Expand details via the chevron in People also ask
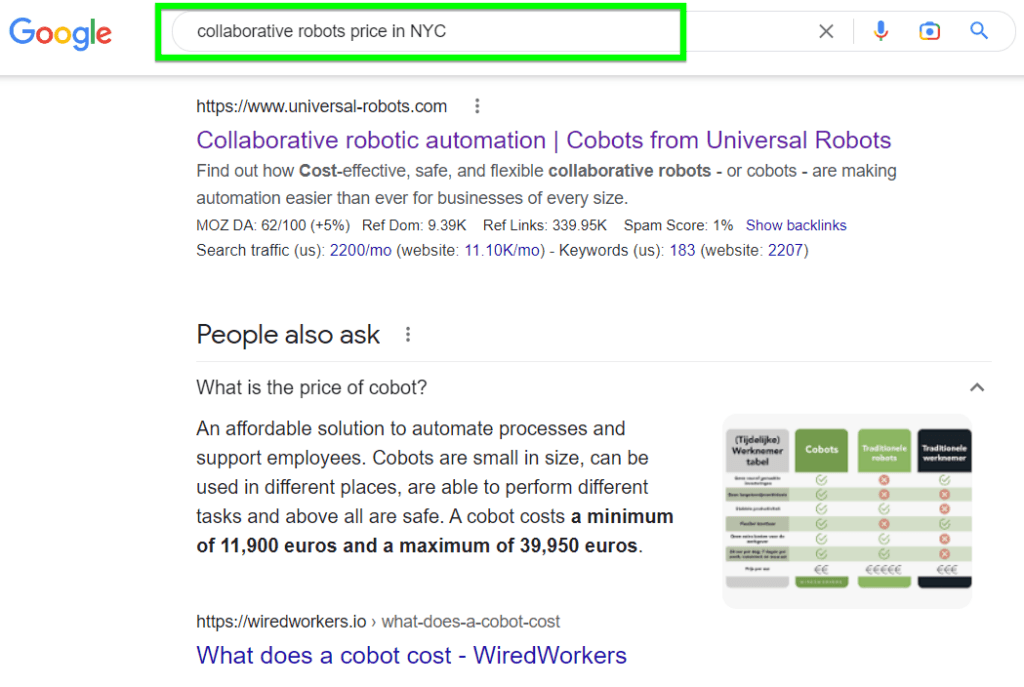 (977, 387)
